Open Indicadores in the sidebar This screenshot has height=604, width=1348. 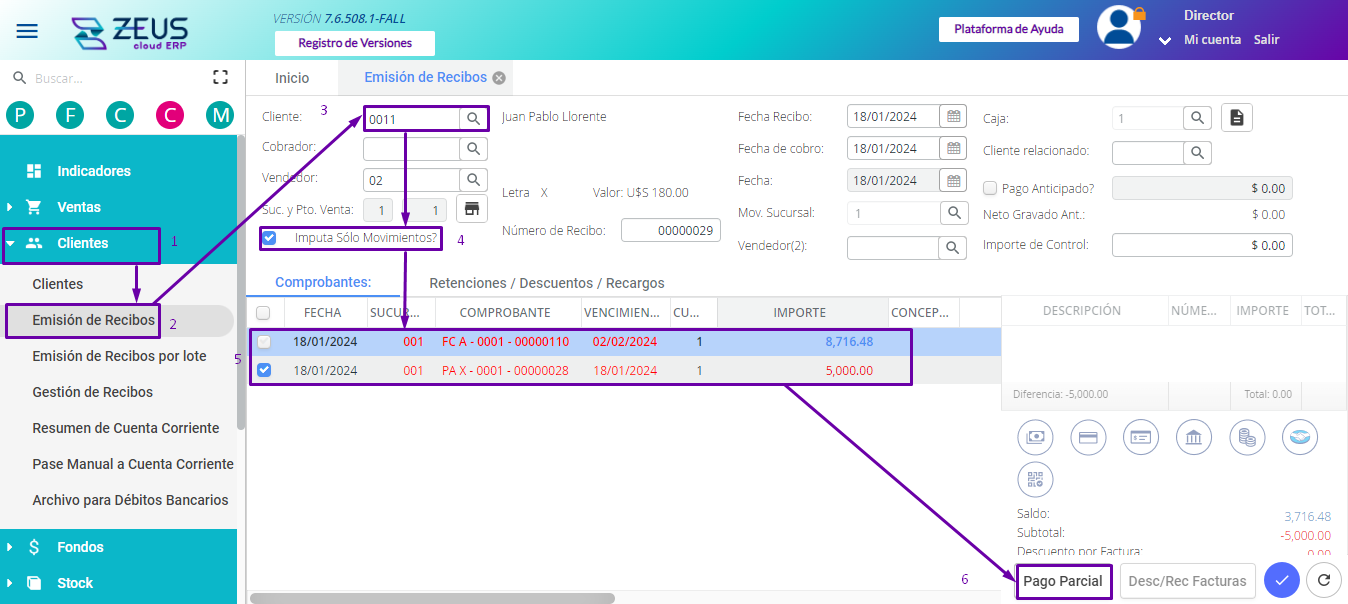pos(93,171)
